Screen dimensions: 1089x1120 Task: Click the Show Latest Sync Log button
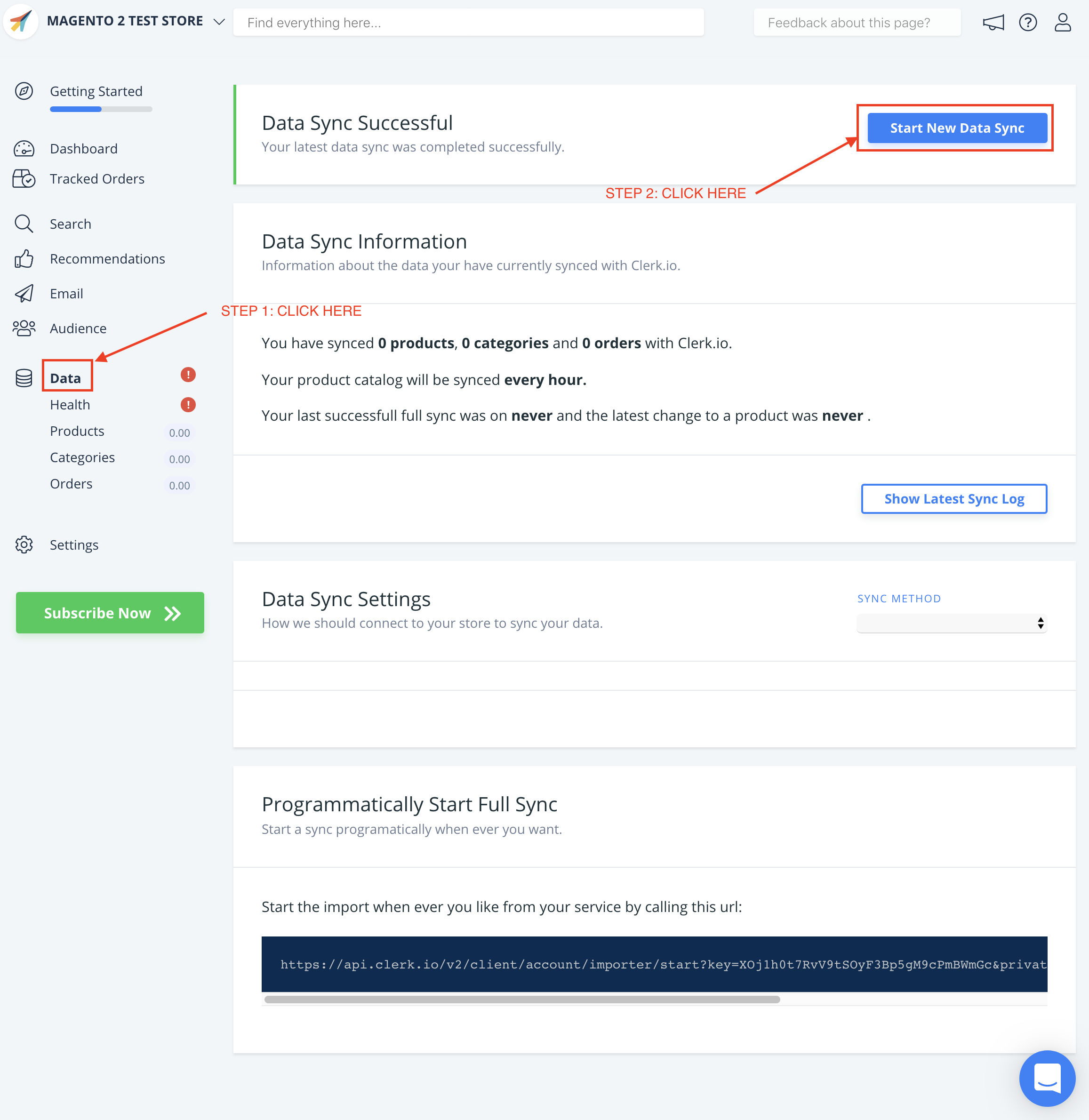[953, 499]
